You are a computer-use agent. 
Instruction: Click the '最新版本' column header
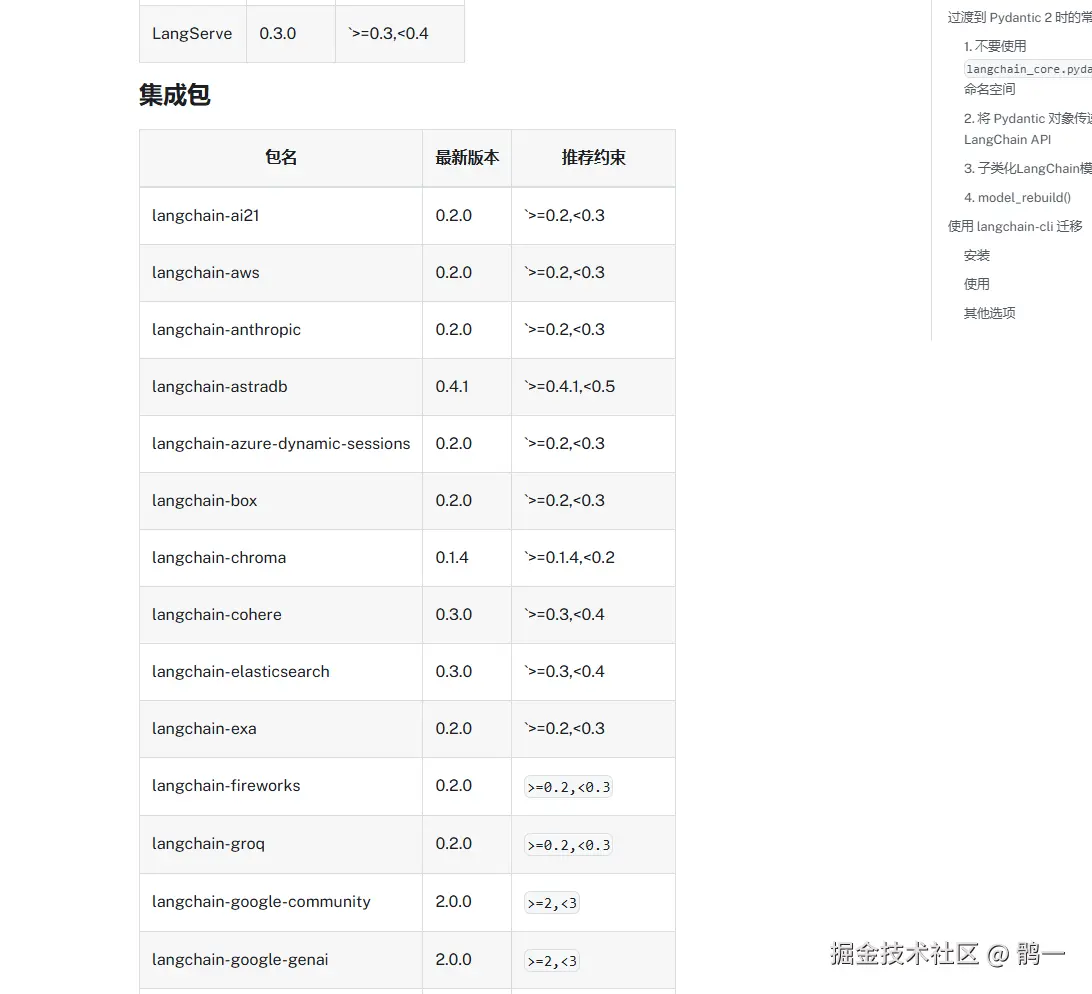pos(467,157)
